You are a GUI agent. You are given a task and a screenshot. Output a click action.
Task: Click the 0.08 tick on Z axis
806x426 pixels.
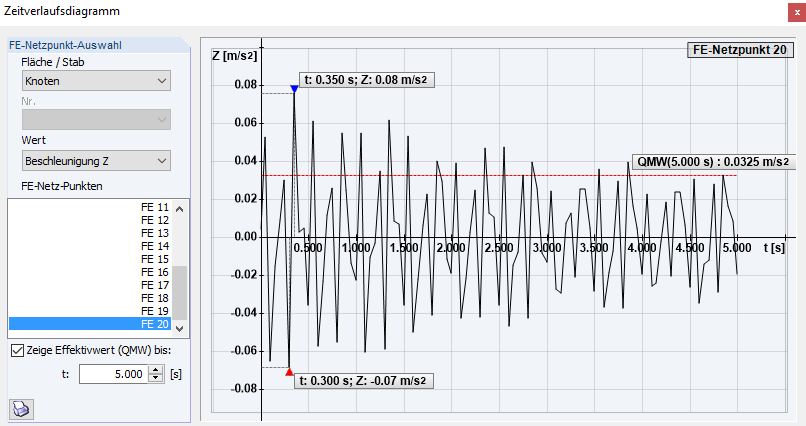point(245,84)
